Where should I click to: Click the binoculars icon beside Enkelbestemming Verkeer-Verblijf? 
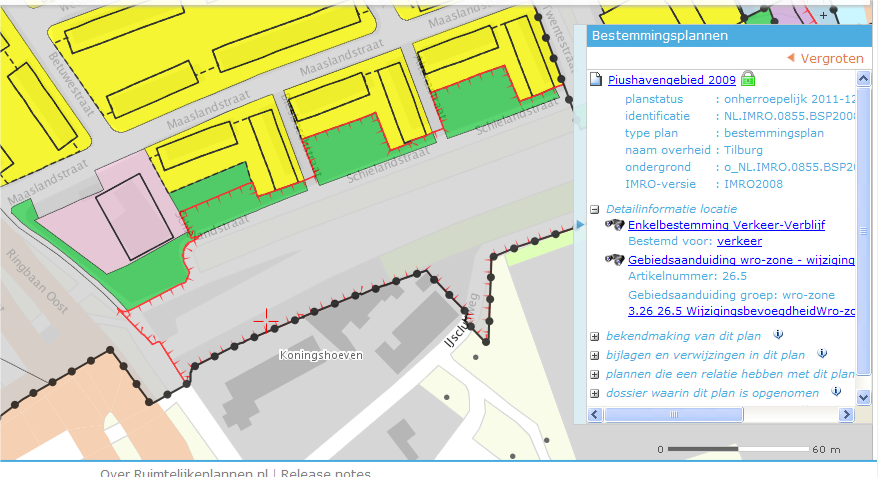pyautogui.click(x=615, y=225)
